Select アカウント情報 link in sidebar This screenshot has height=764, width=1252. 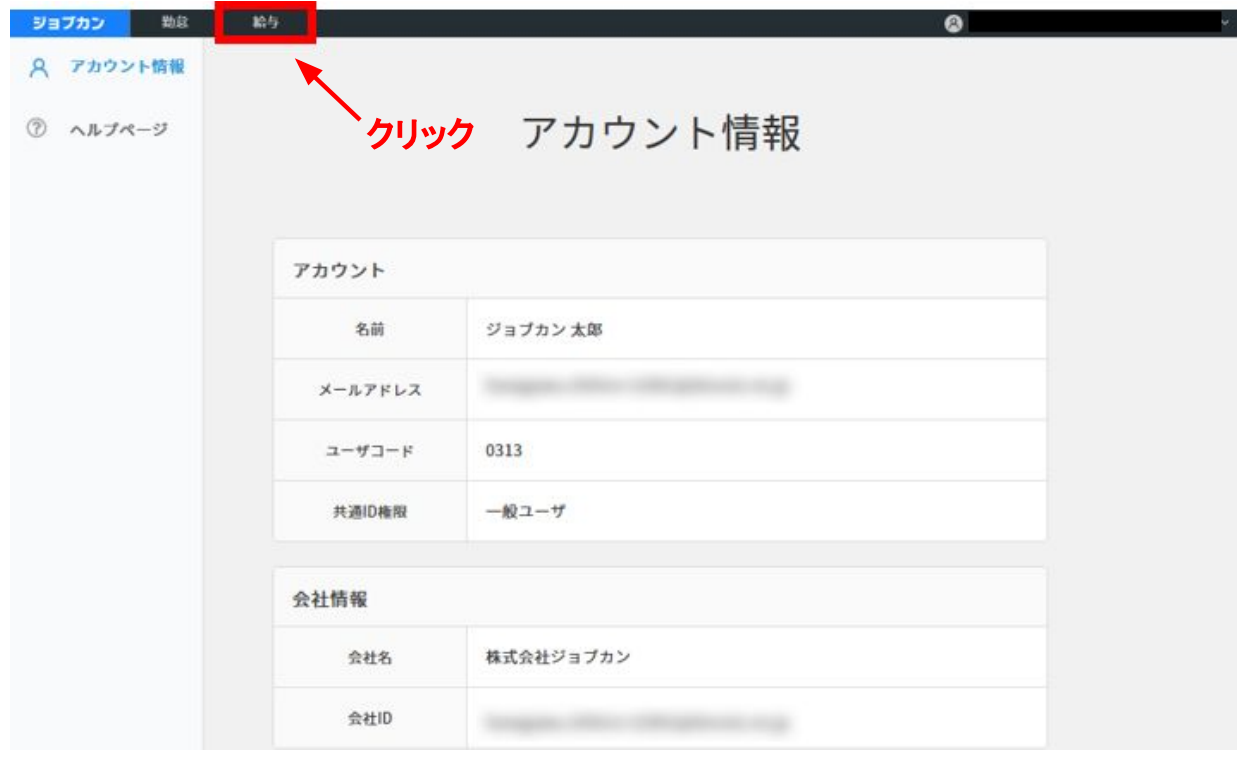tap(126, 67)
